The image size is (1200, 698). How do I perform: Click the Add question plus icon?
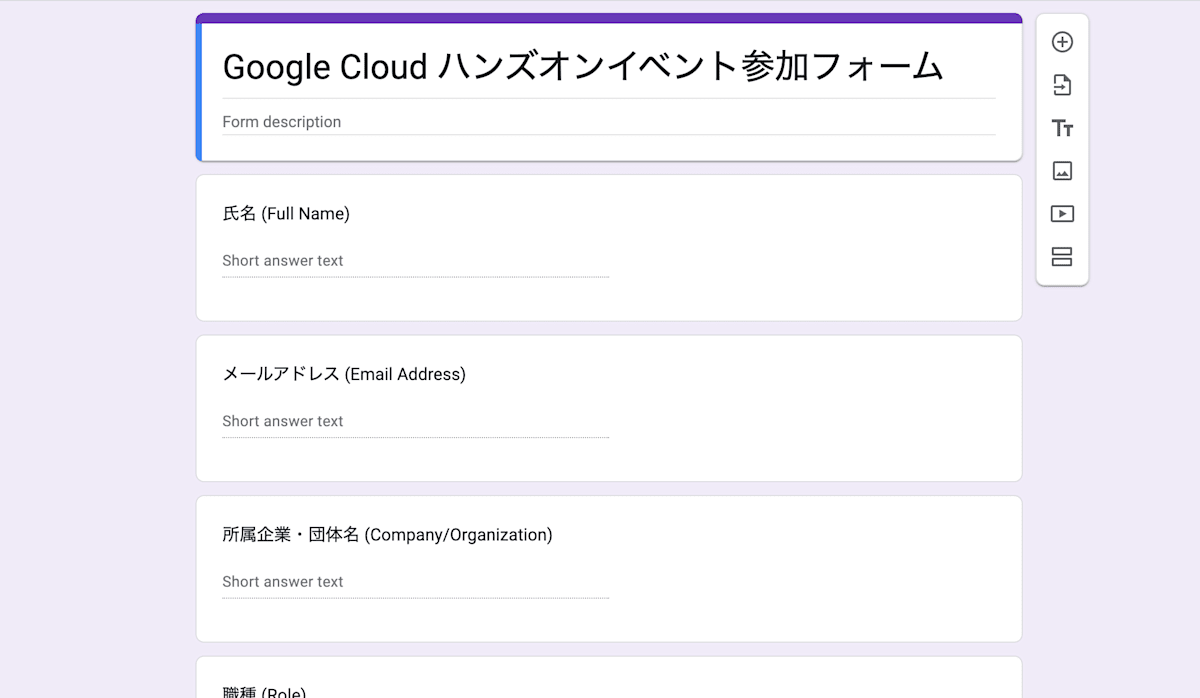(x=1062, y=42)
